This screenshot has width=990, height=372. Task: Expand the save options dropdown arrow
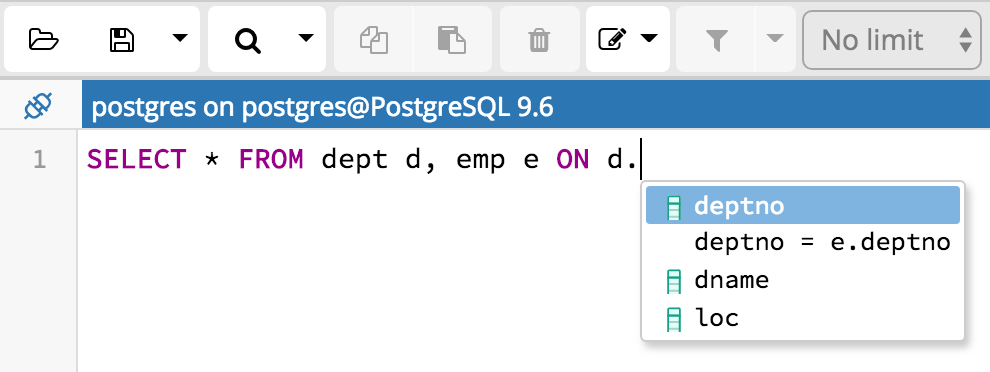[180, 39]
